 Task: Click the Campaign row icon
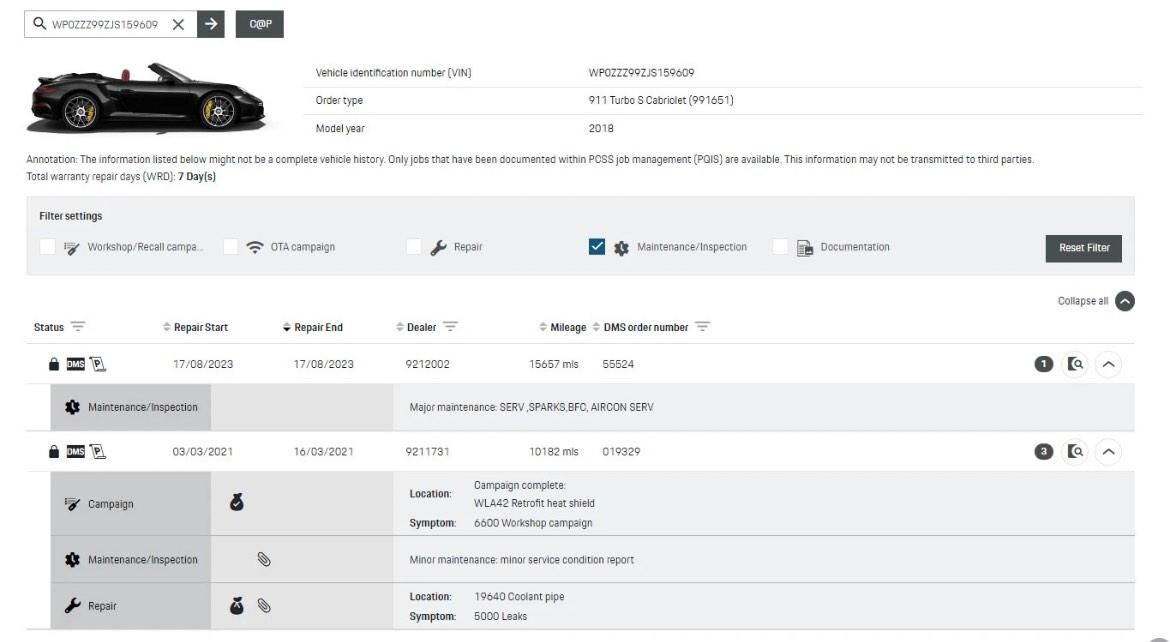(72, 504)
